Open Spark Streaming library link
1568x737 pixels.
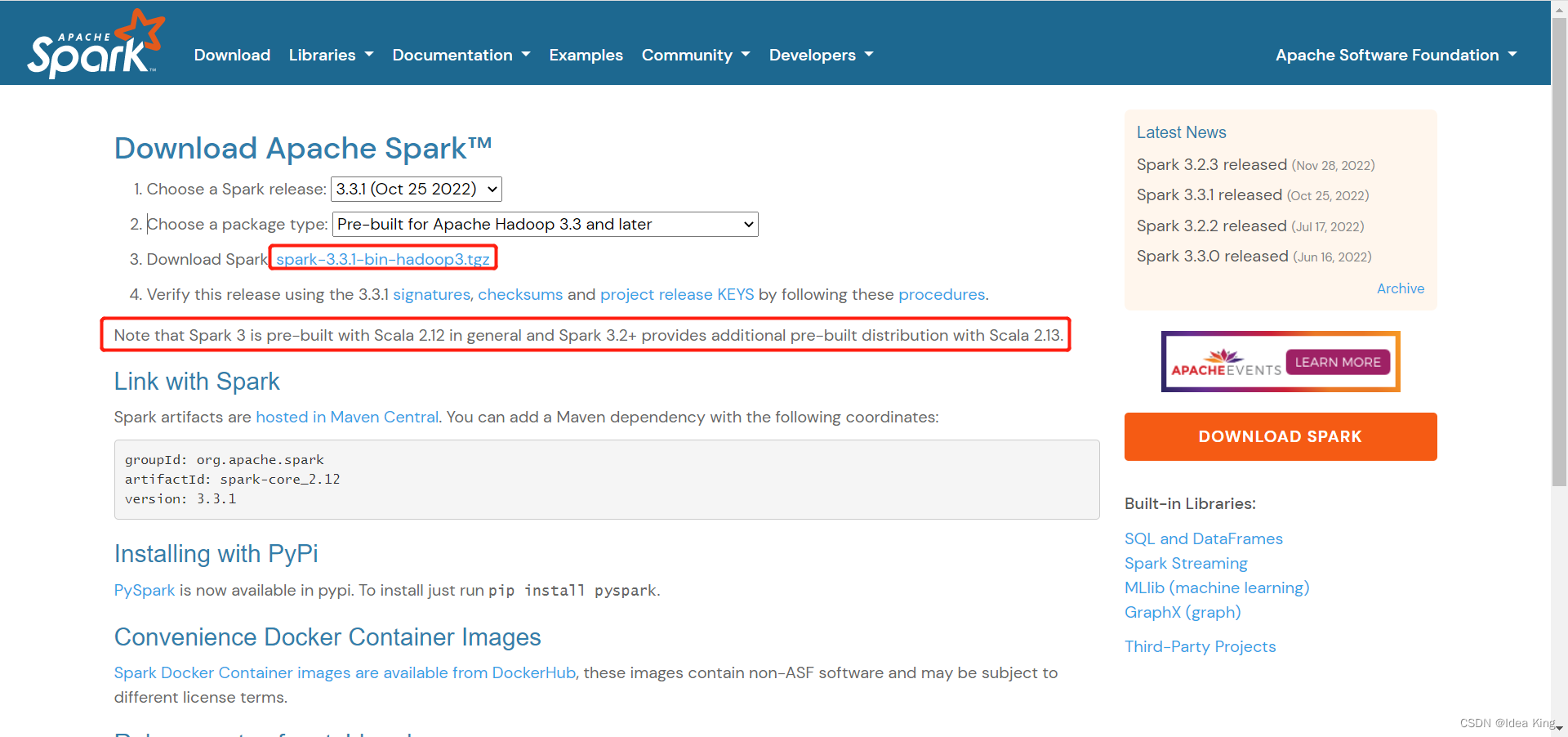(1186, 563)
